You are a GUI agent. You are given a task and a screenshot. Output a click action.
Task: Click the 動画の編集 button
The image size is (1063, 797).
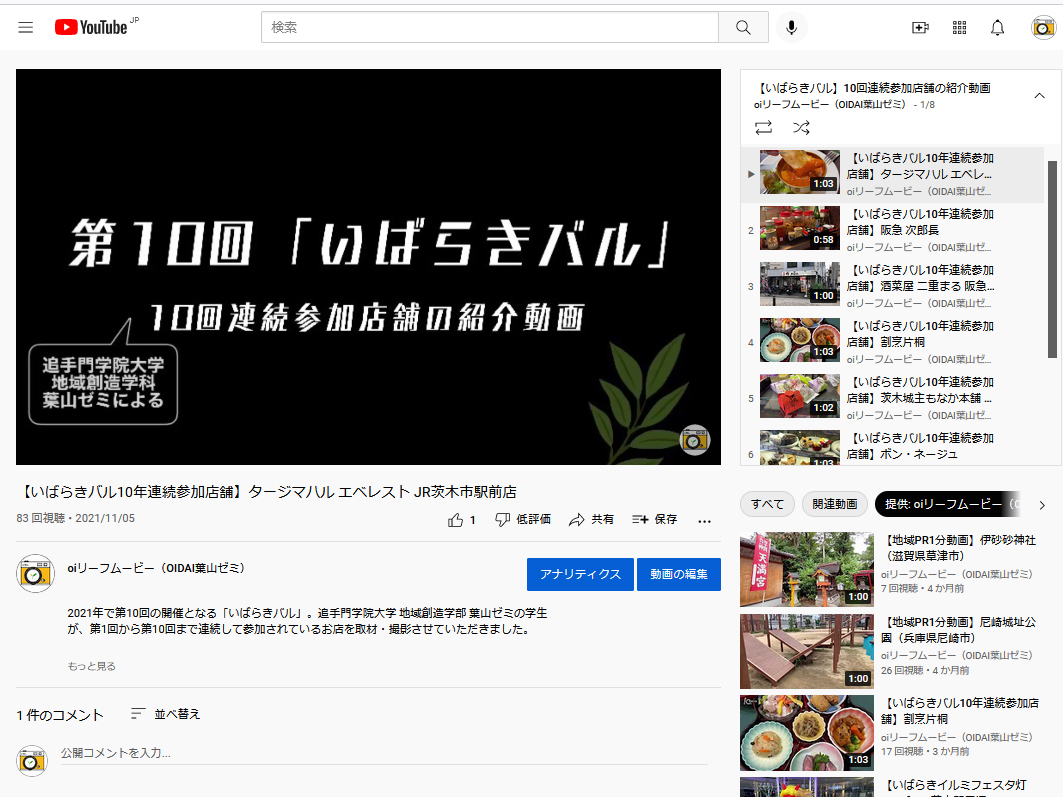click(x=678, y=574)
